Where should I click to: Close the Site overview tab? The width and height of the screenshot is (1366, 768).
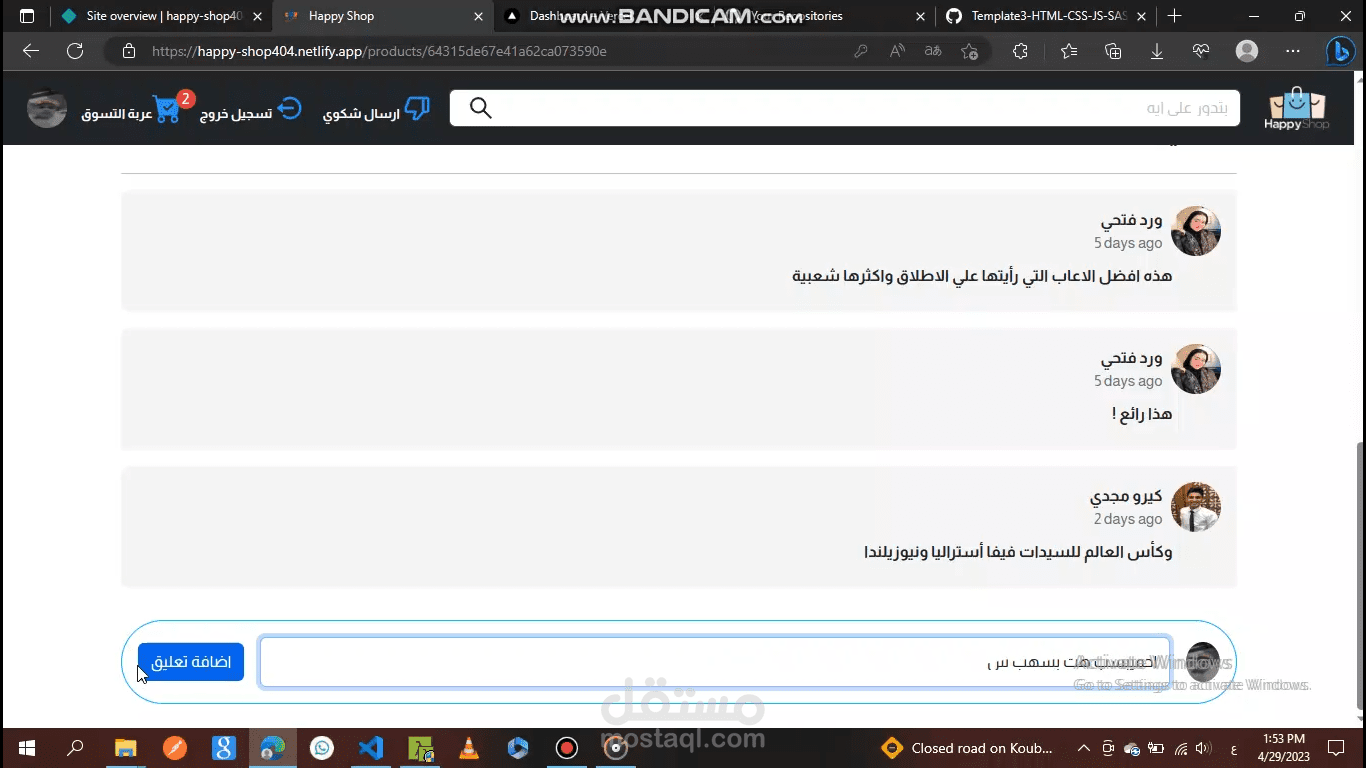(x=256, y=16)
